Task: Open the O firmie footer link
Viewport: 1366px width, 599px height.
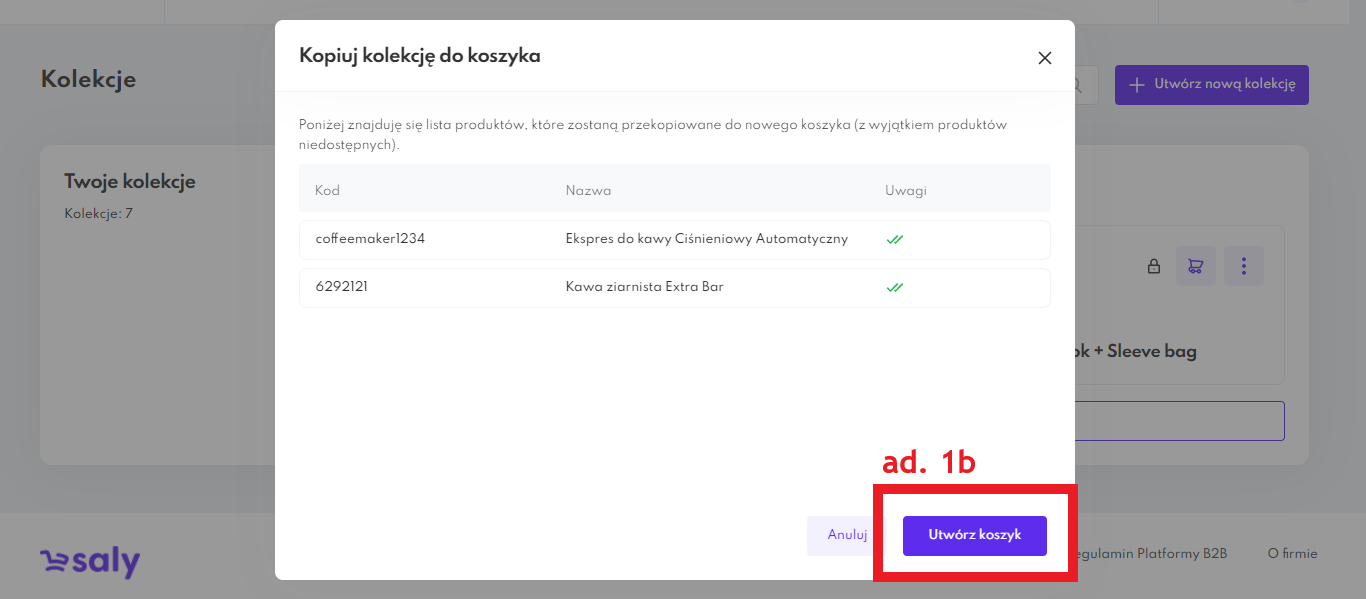Action: pyautogui.click(x=1292, y=553)
